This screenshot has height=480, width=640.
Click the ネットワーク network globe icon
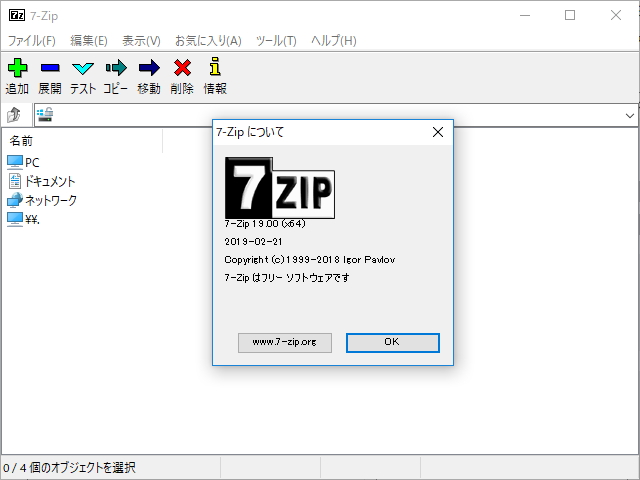tap(15, 200)
